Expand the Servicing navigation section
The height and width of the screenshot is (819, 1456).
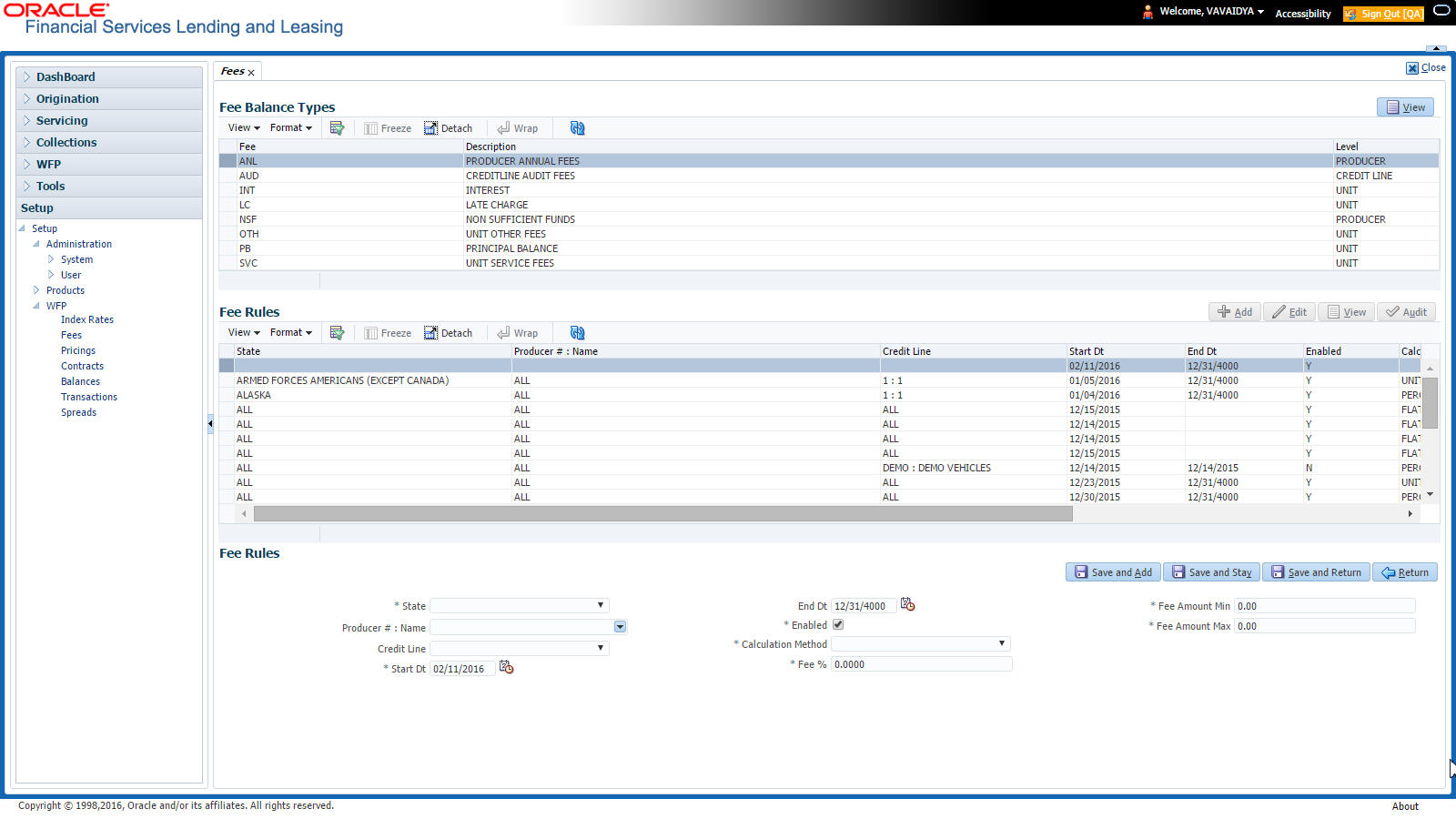(x=109, y=121)
